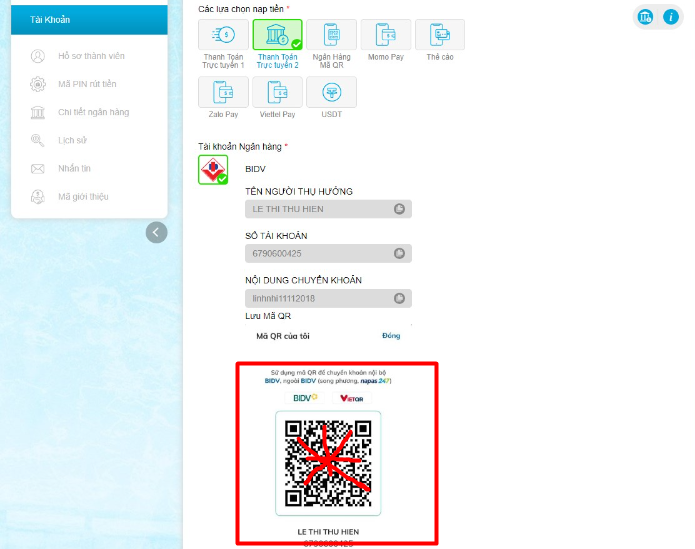Viewport: 695px width, 549px height.
Task: Copy the transfer content linhnhi11112018
Action: point(399,298)
